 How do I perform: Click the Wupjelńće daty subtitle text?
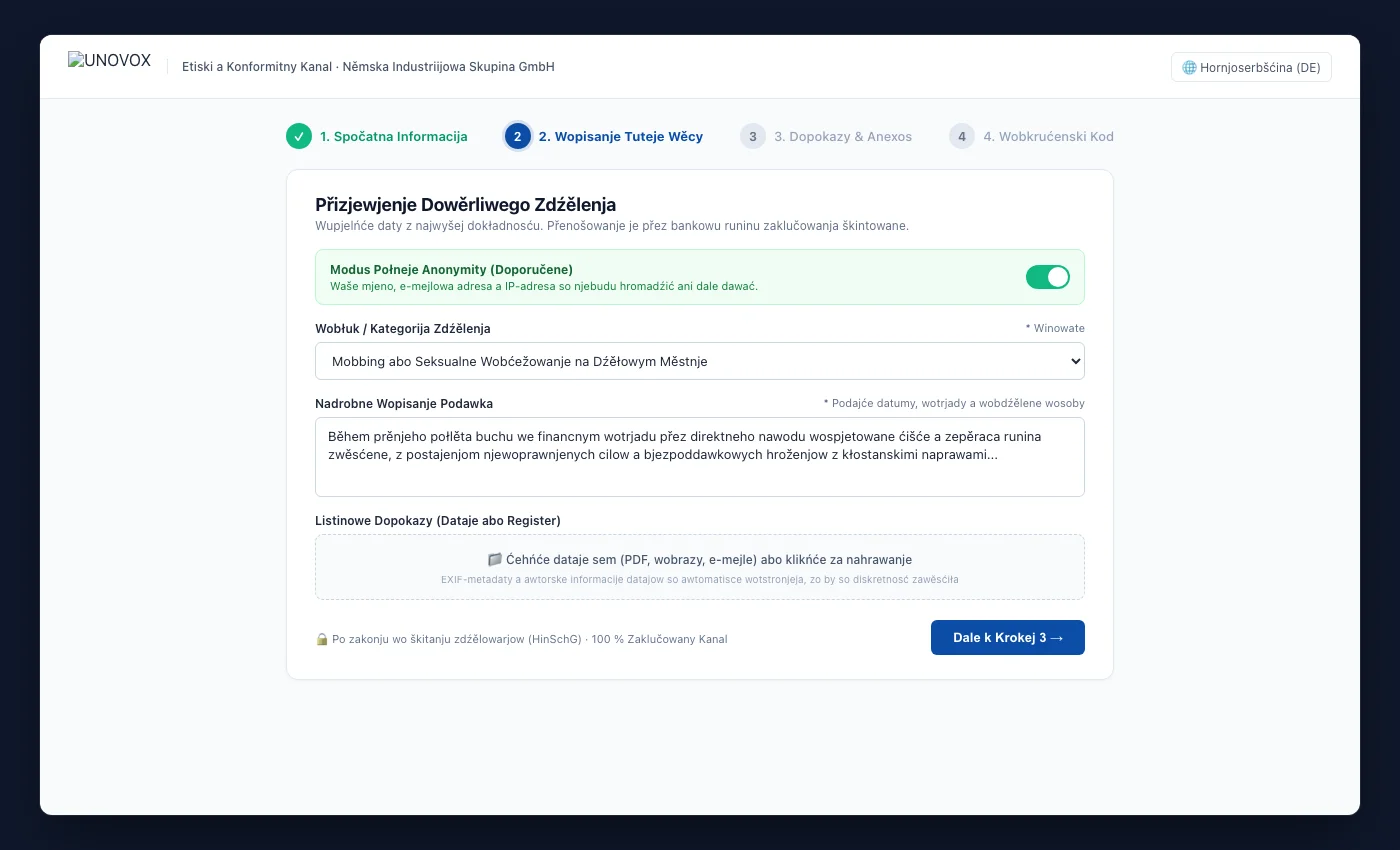612,226
